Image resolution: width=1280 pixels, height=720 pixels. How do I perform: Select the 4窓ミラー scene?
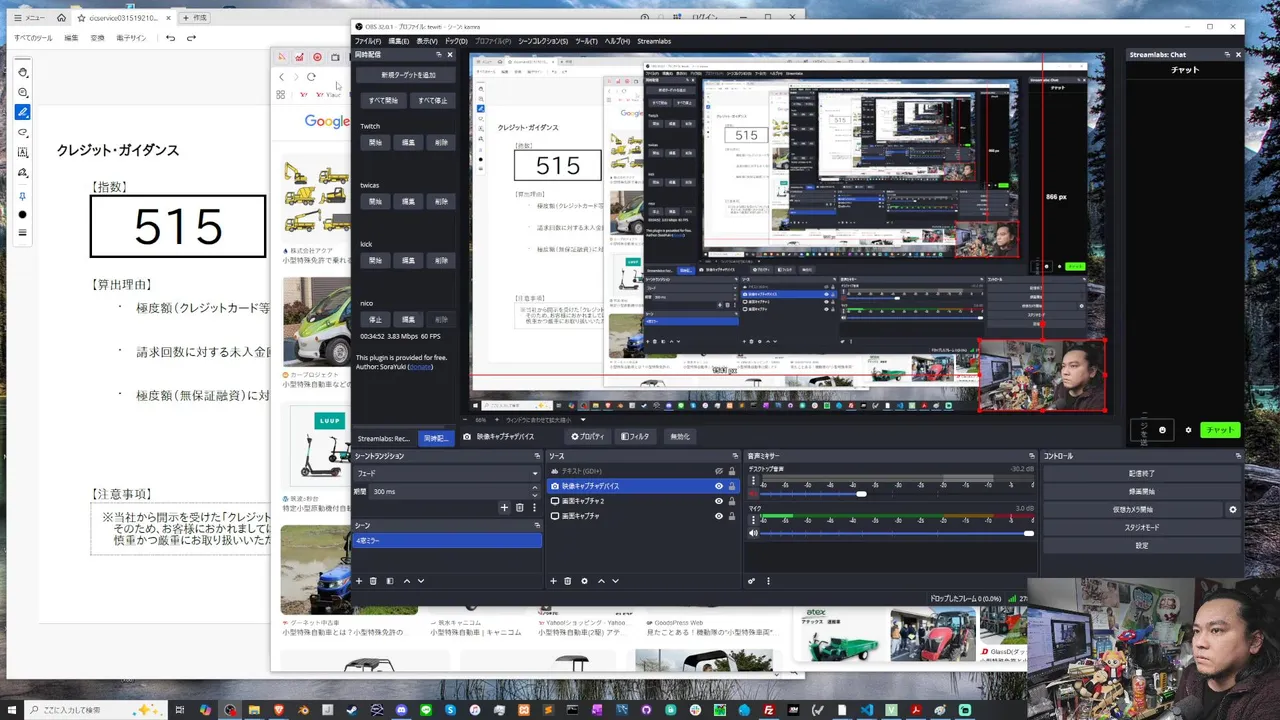(447, 541)
